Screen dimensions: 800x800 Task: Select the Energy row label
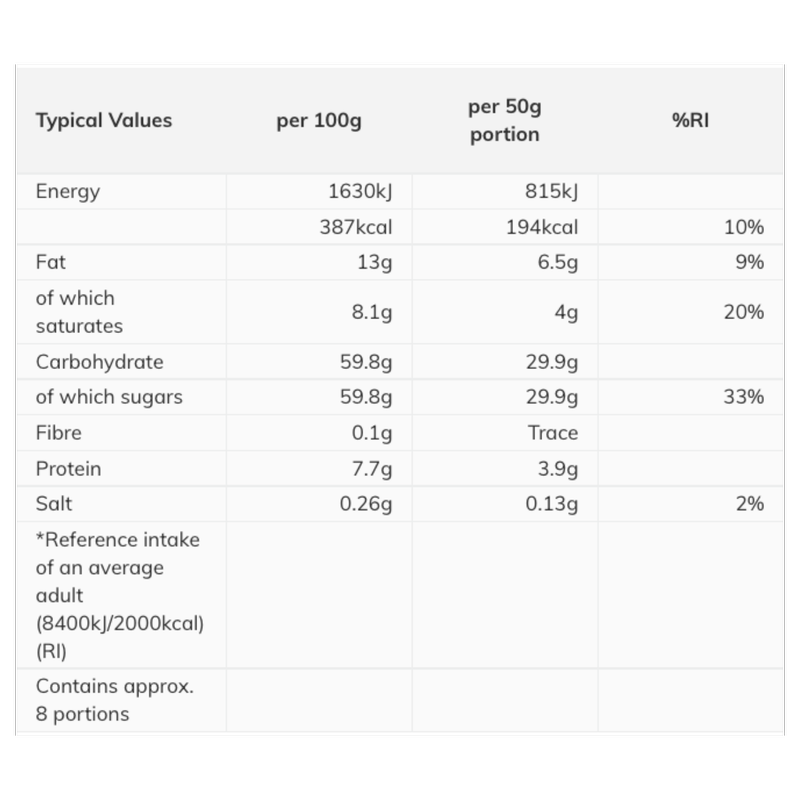pos(68,191)
